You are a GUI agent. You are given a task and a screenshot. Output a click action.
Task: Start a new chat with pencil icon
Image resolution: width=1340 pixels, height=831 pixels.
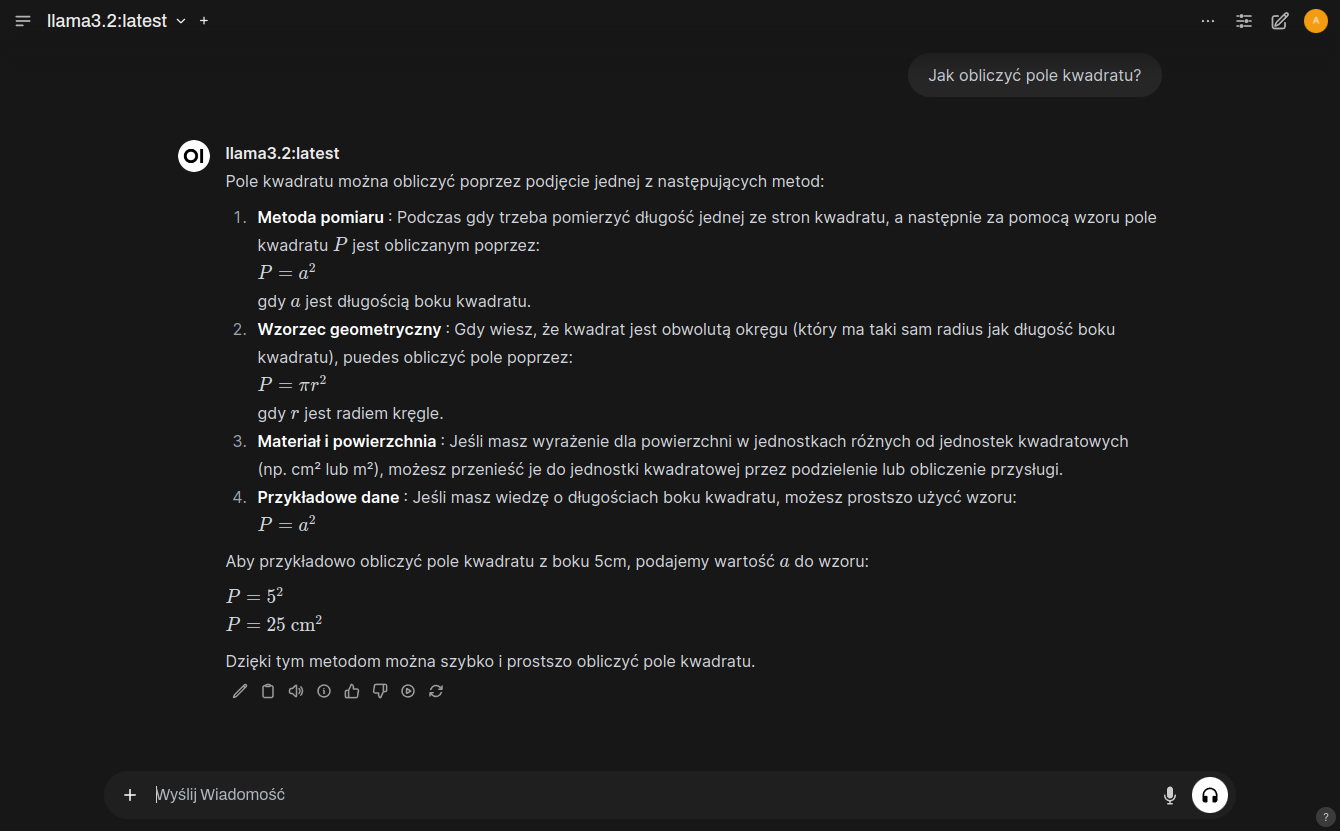pos(1280,21)
